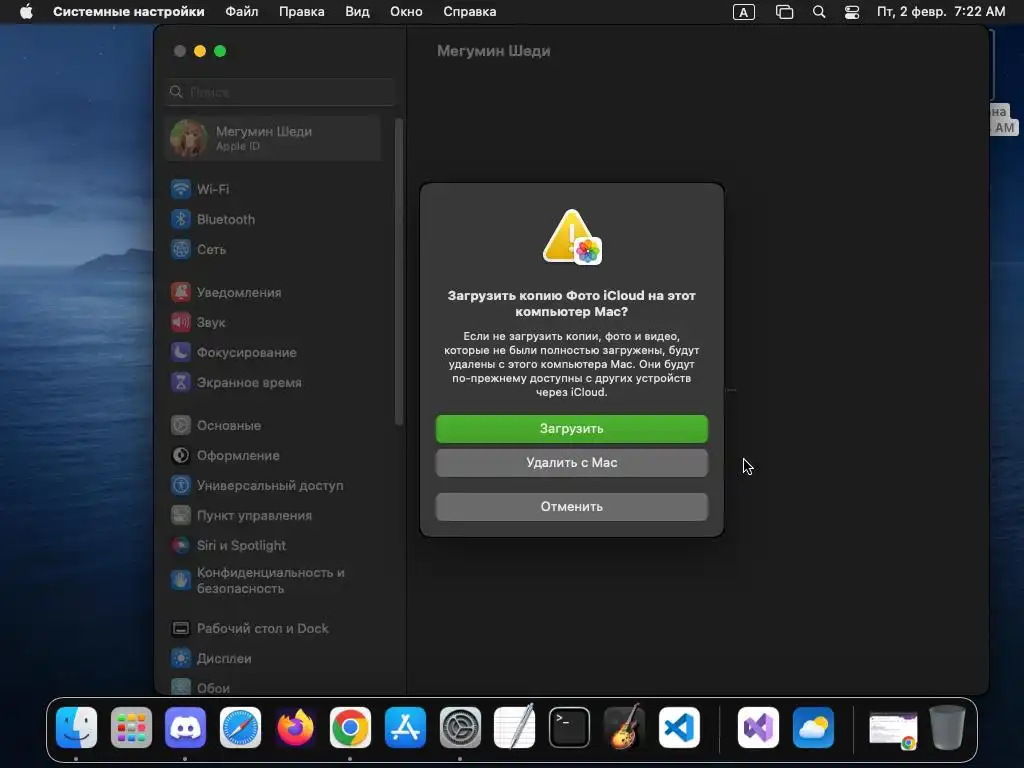Image resolution: width=1024 pixels, height=768 pixels.
Task: Click the input source A icon
Action: 744,12
